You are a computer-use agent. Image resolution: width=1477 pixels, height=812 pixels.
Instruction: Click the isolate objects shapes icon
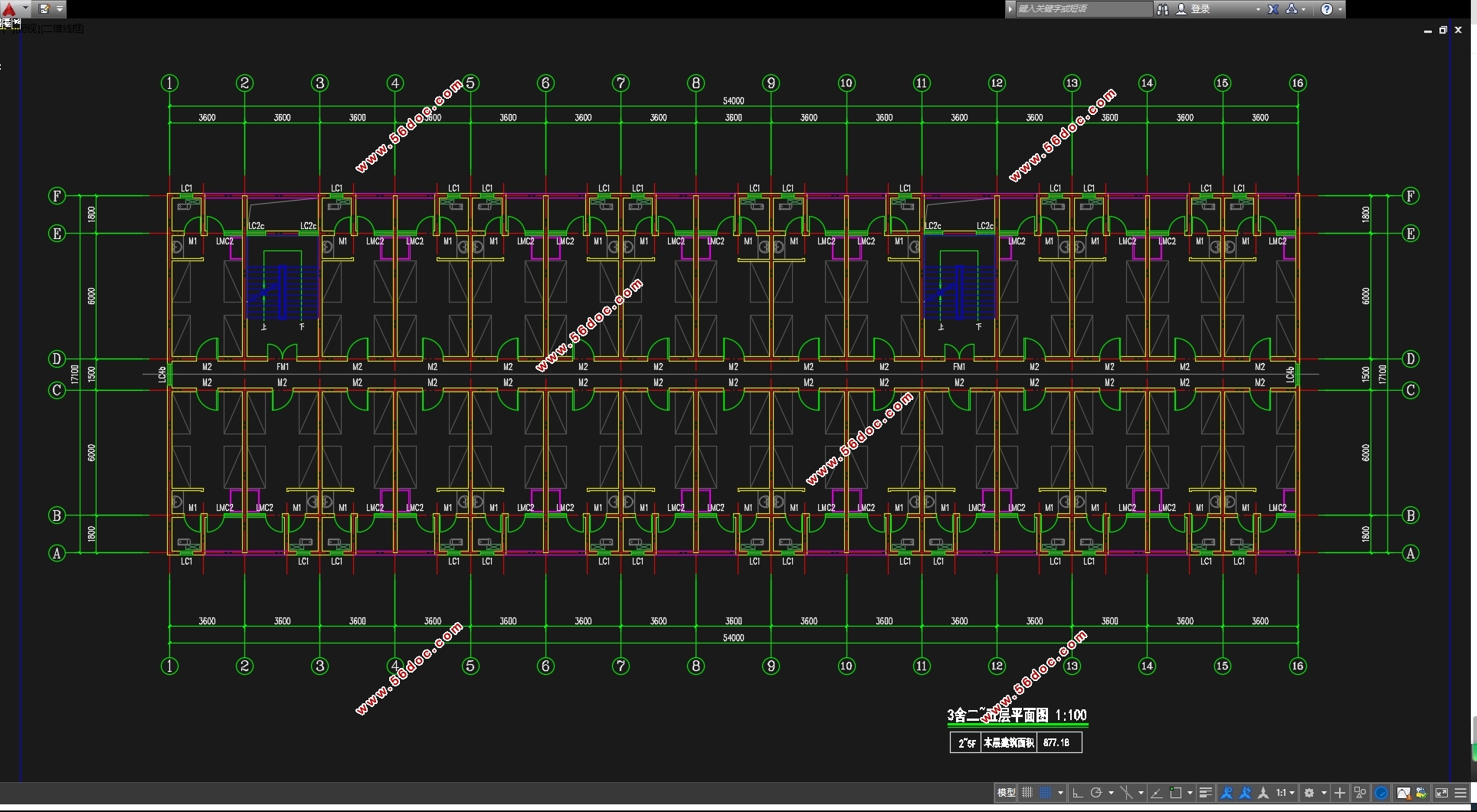pos(1360,793)
